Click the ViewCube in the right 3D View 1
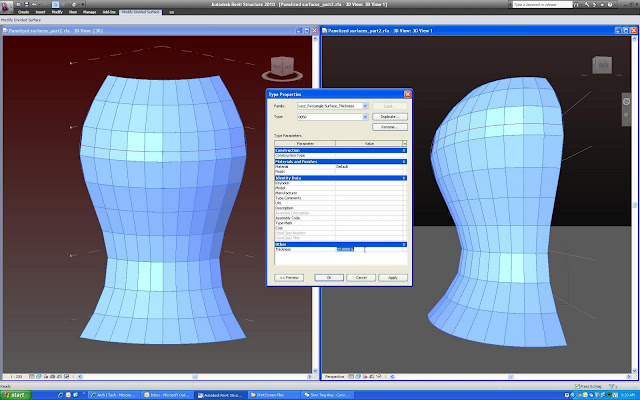 pyautogui.click(x=602, y=65)
